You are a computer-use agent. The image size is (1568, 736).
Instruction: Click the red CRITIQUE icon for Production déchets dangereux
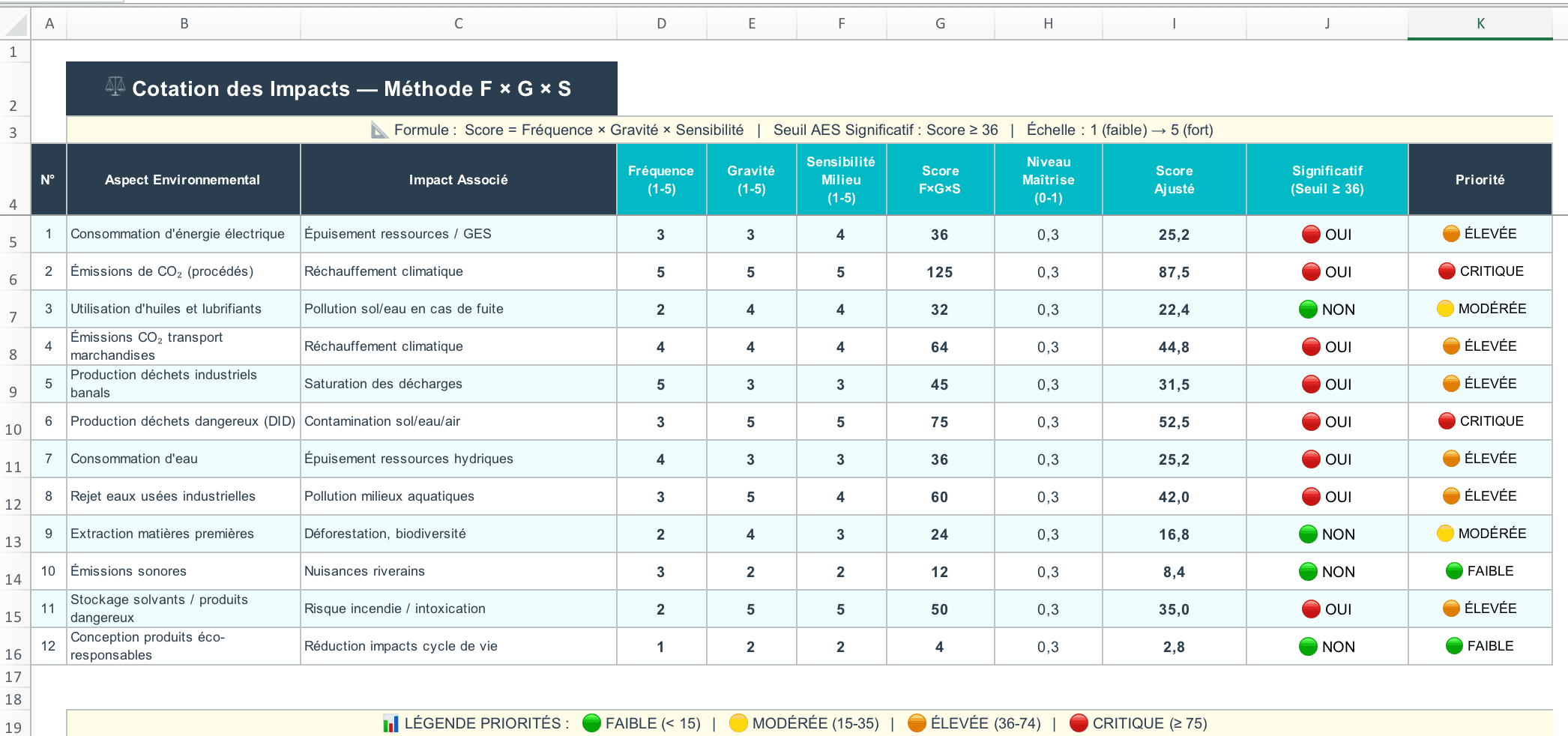1447,421
